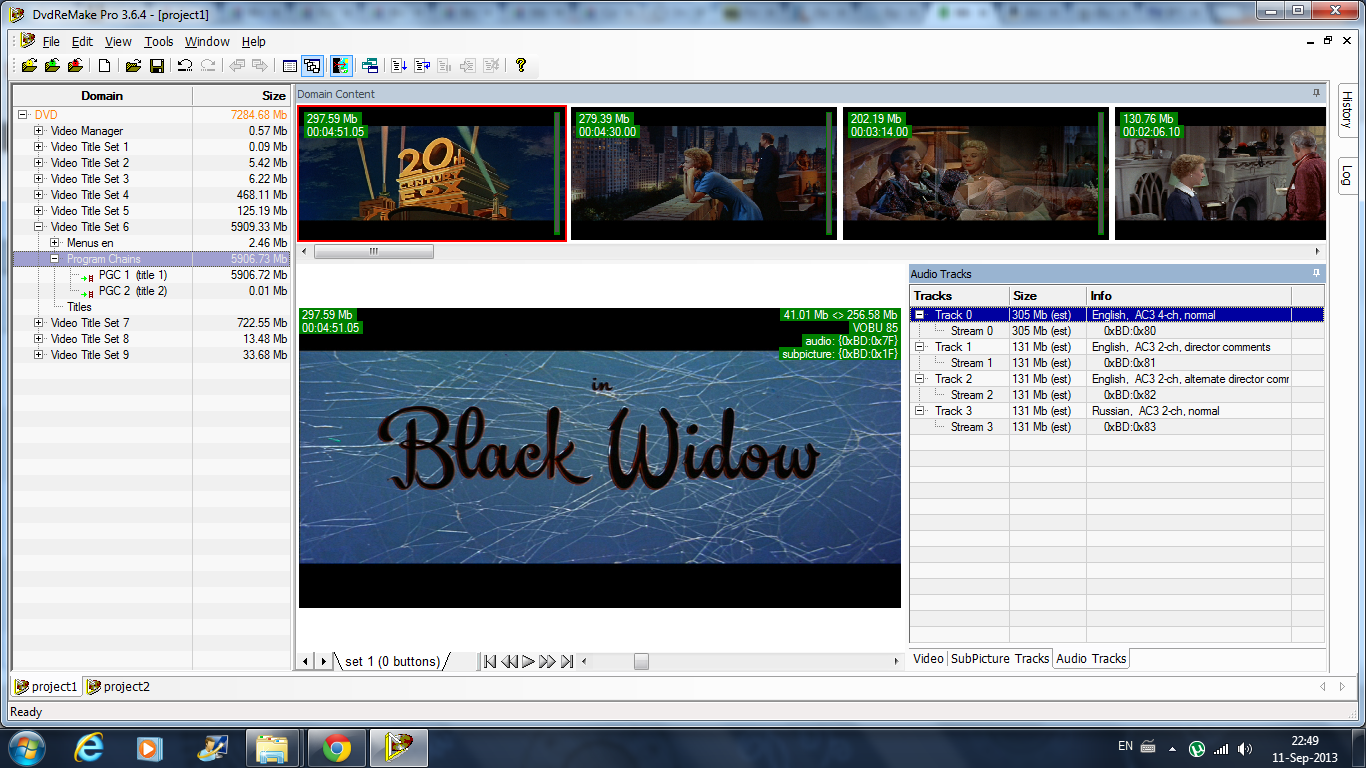Screen dimensions: 1366x768
Task: Open the History side panel
Action: click(x=1346, y=110)
